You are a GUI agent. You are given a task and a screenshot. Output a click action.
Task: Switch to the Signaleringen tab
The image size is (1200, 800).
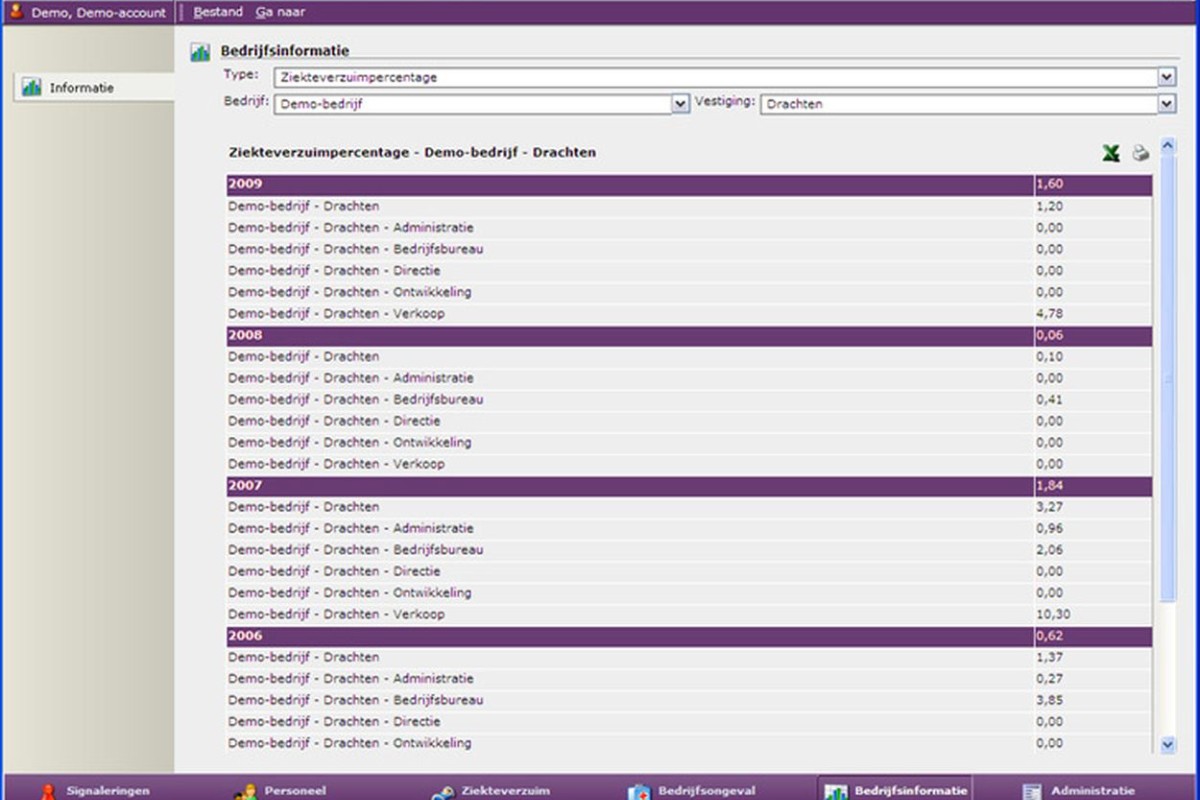95,790
